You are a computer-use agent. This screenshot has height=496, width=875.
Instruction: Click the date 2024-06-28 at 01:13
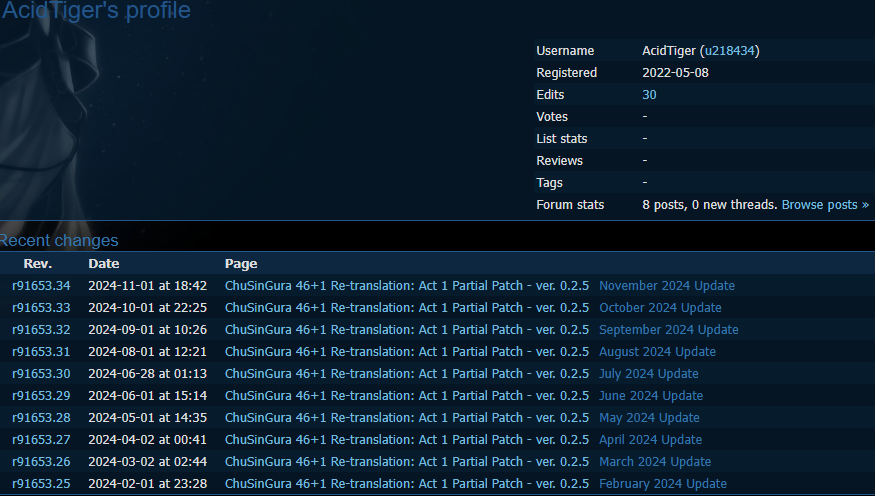click(147, 374)
